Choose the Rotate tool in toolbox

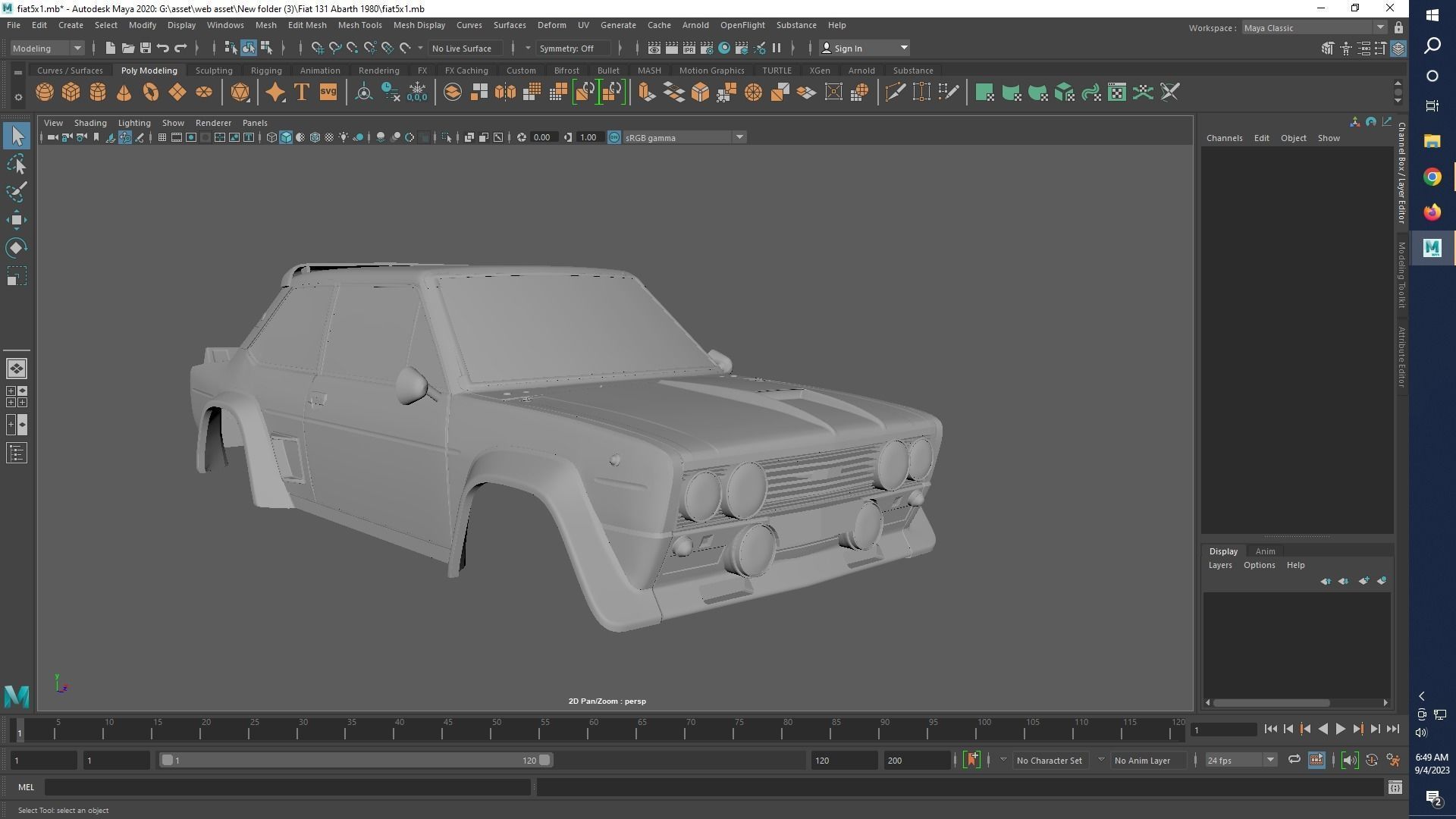point(17,248)
